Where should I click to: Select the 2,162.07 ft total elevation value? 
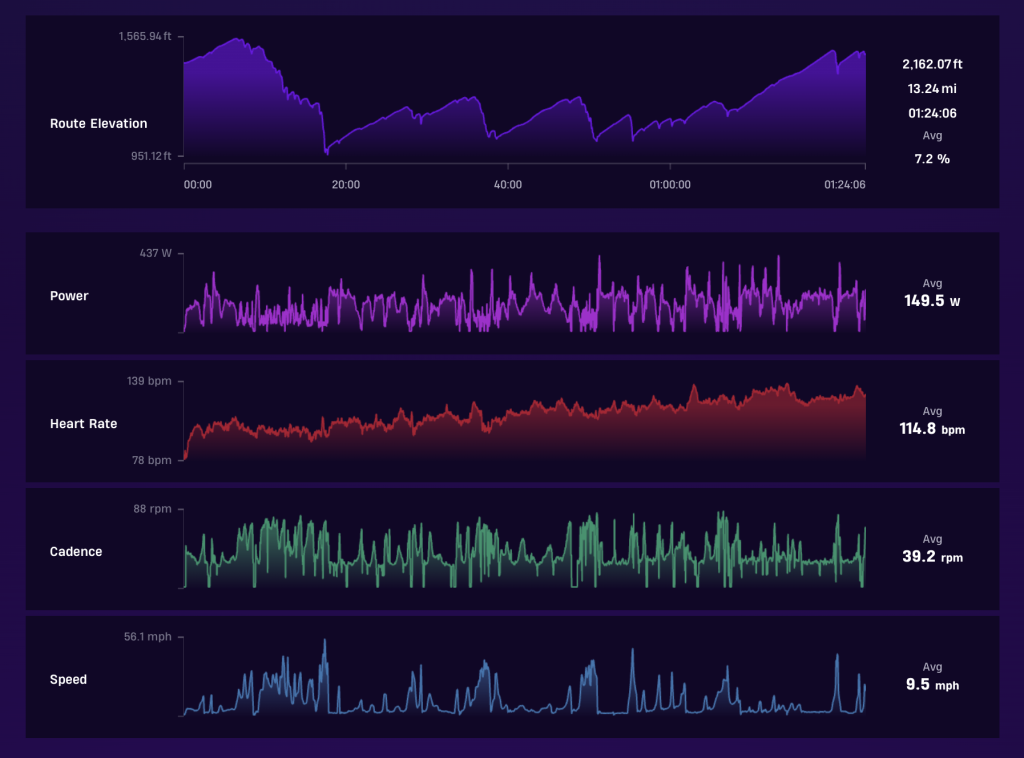click(932, 64)
